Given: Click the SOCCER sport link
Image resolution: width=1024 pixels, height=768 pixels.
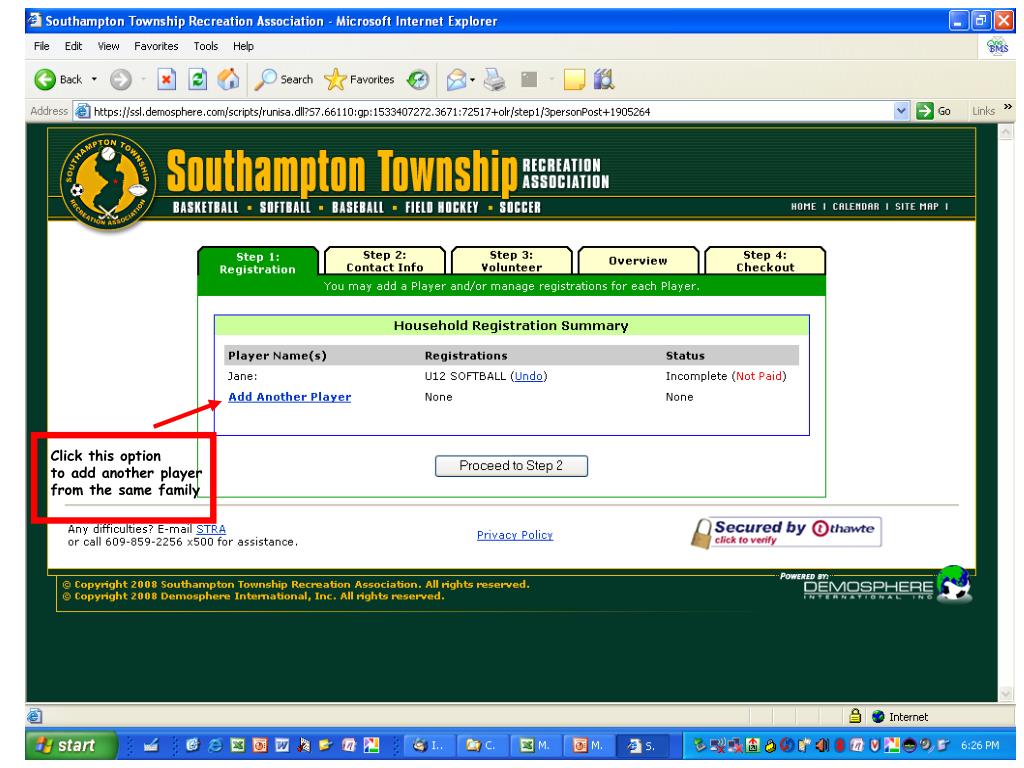Looking at the screenshot, I should coord(520,208).
